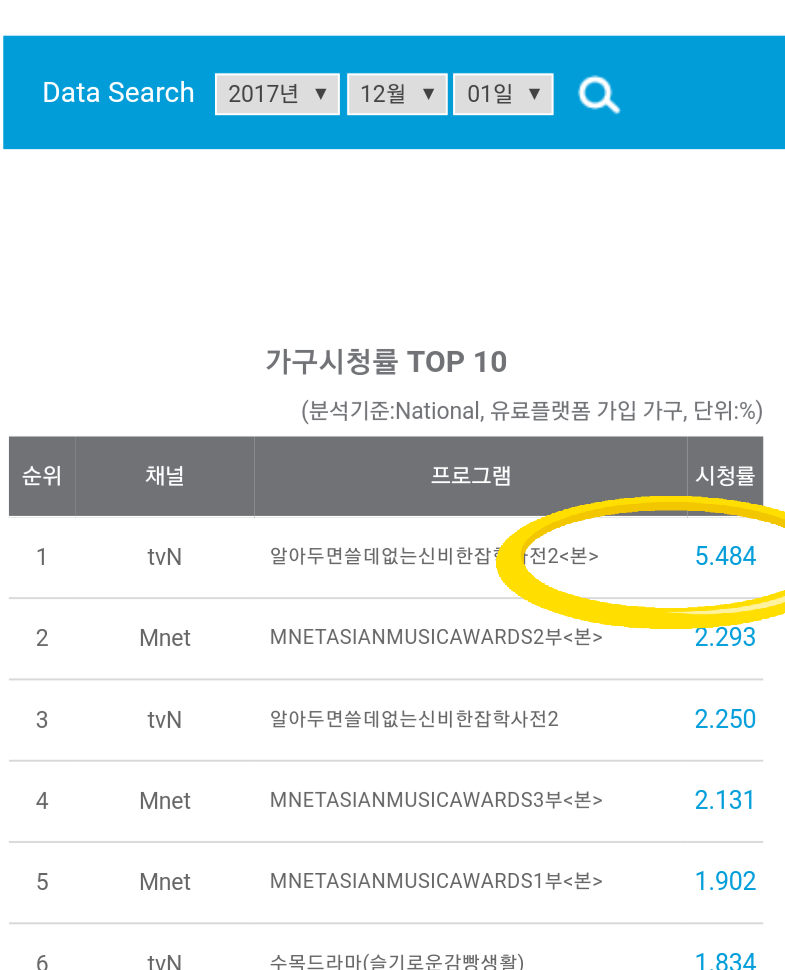Click the 채널 column header
785x970 pixels.
pos(165,476)
